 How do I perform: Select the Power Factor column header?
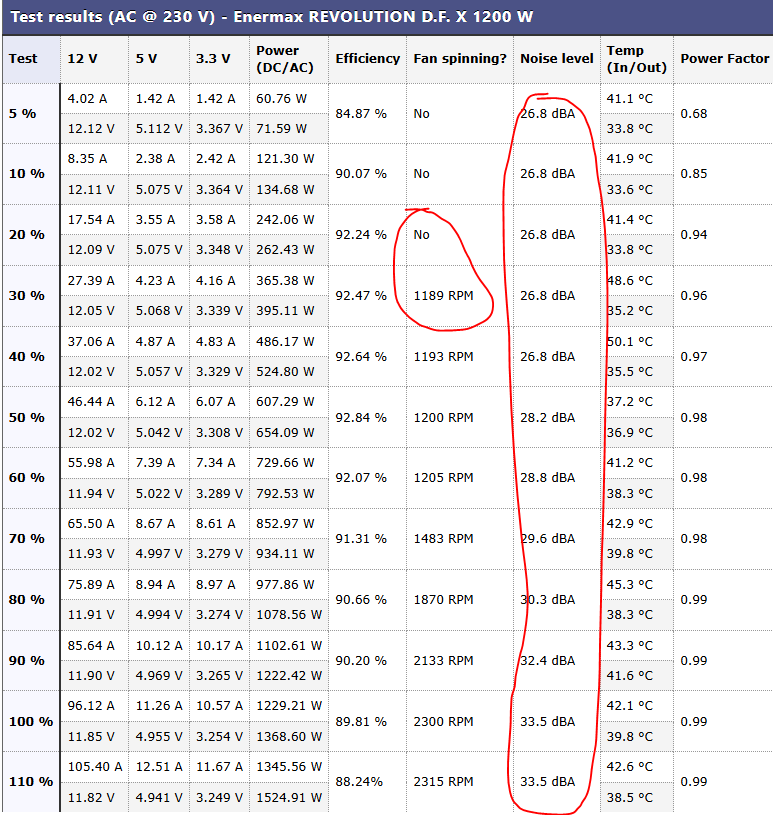click(725, 58)
